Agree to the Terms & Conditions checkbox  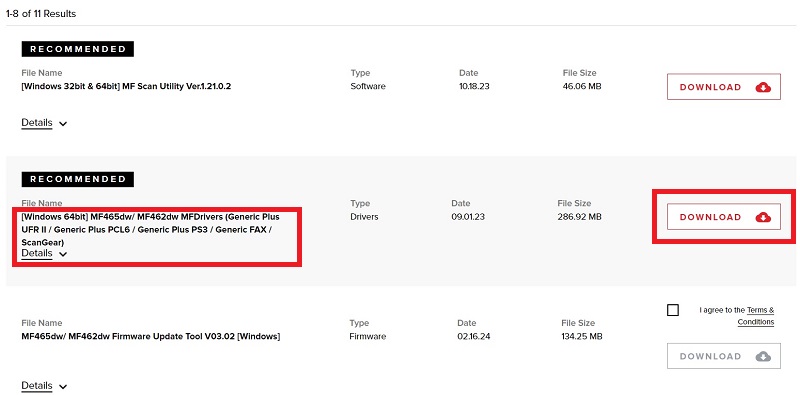click(673, 310)
